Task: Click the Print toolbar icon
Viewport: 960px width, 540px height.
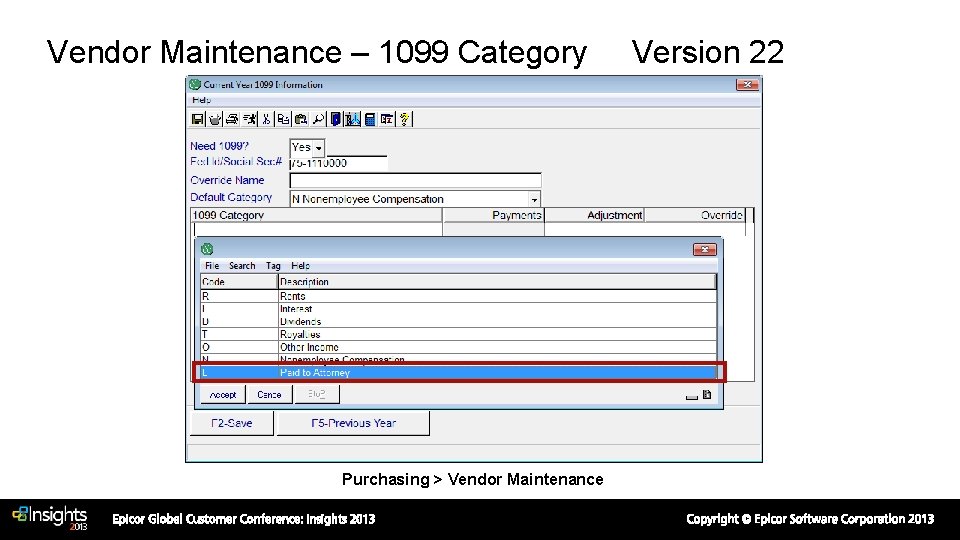Action: [231, 119]
